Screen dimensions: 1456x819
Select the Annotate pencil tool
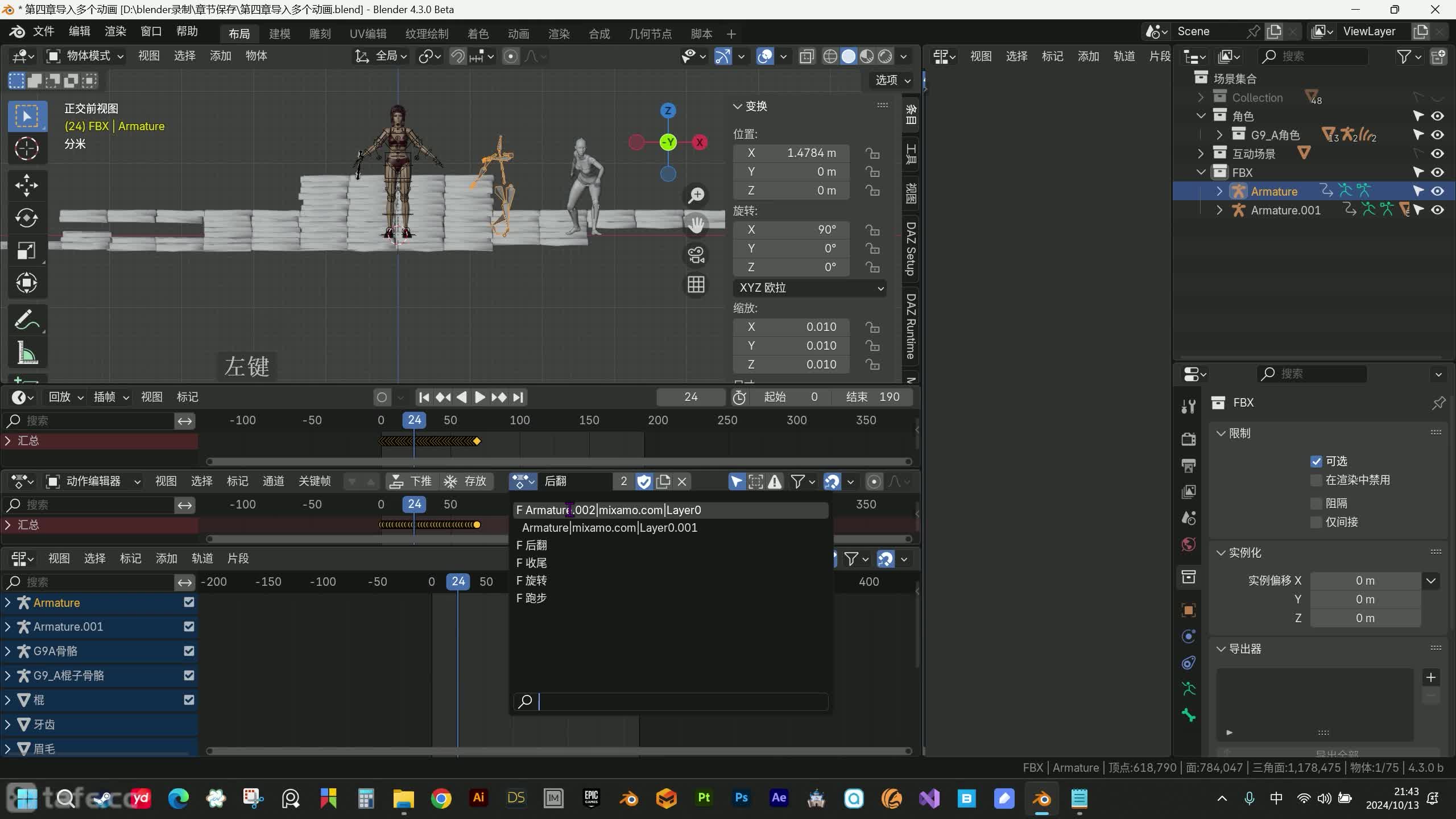click(x=27, y=320)
